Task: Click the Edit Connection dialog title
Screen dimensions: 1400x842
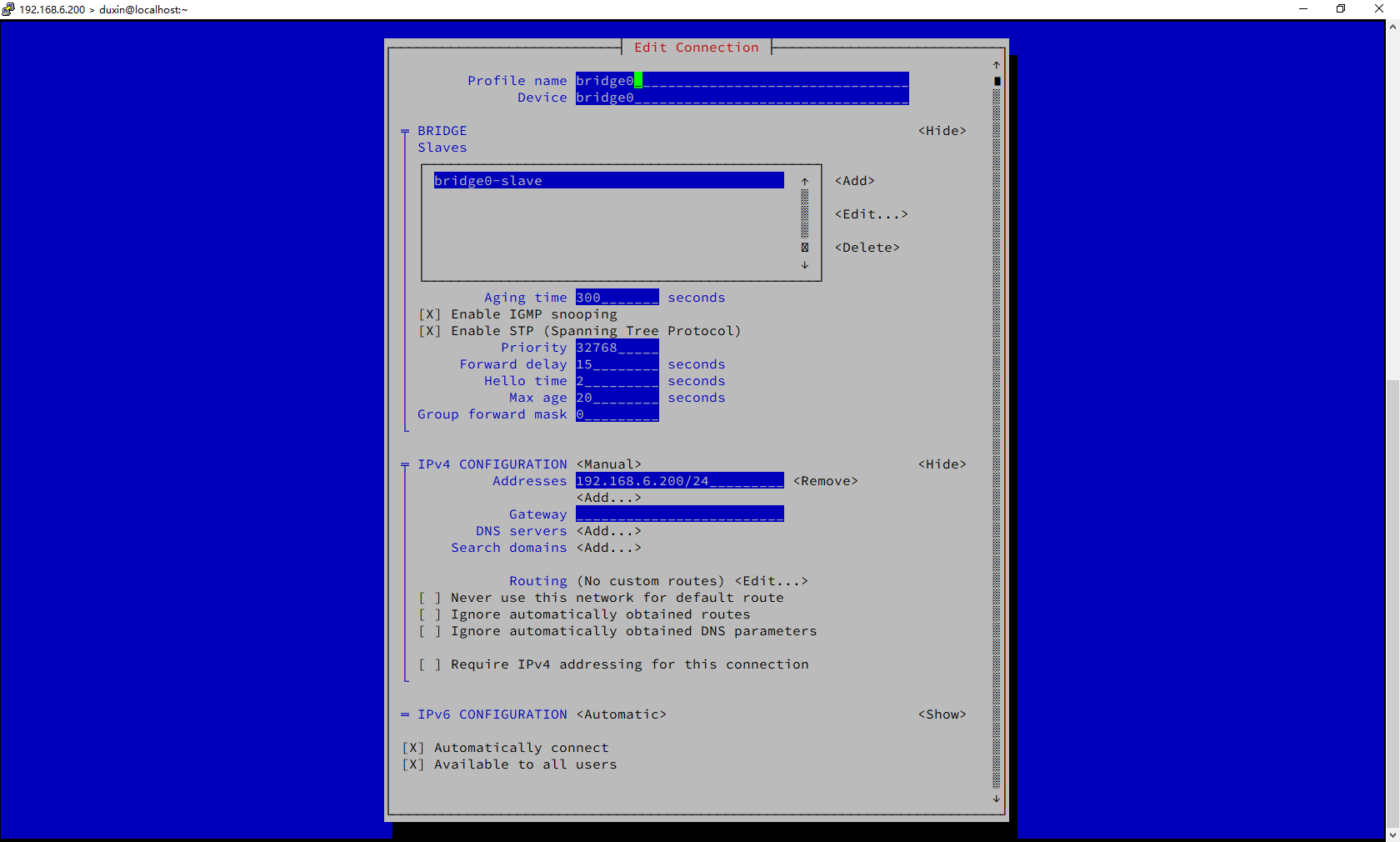Action: pyautogui.click(x=697, y=48)
